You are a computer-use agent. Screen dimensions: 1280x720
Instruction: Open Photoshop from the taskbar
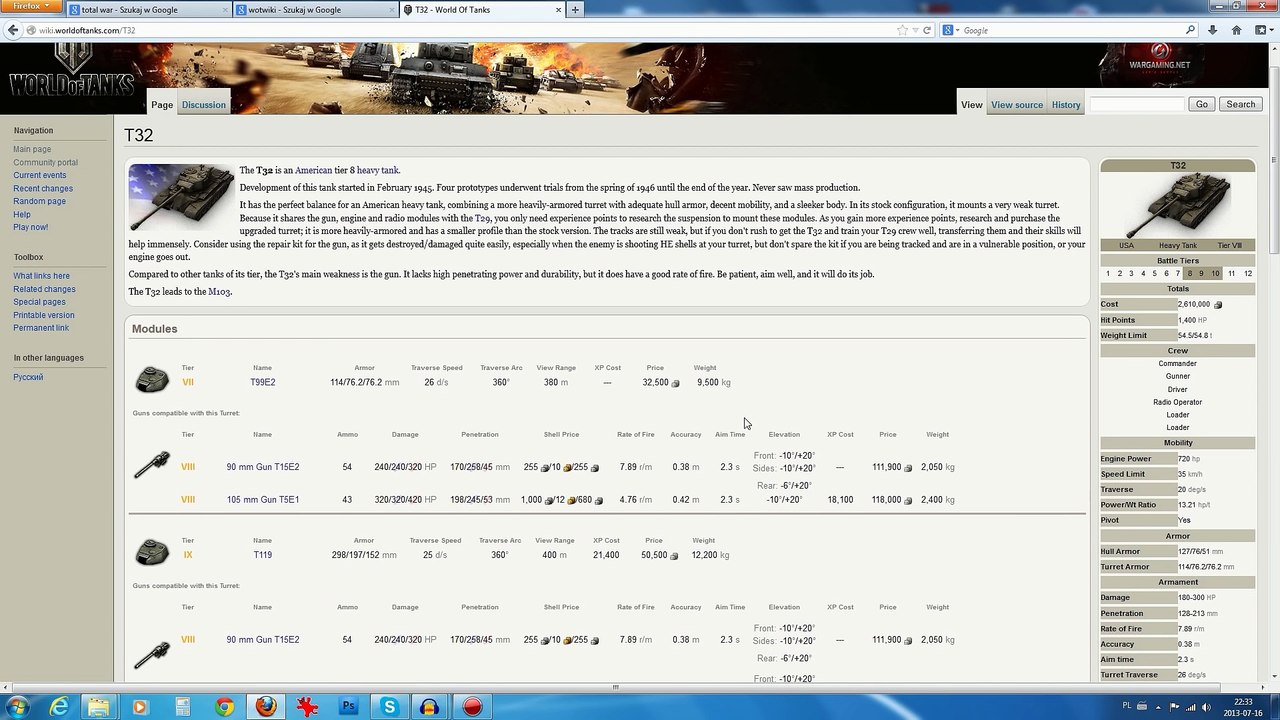[349, 707]
